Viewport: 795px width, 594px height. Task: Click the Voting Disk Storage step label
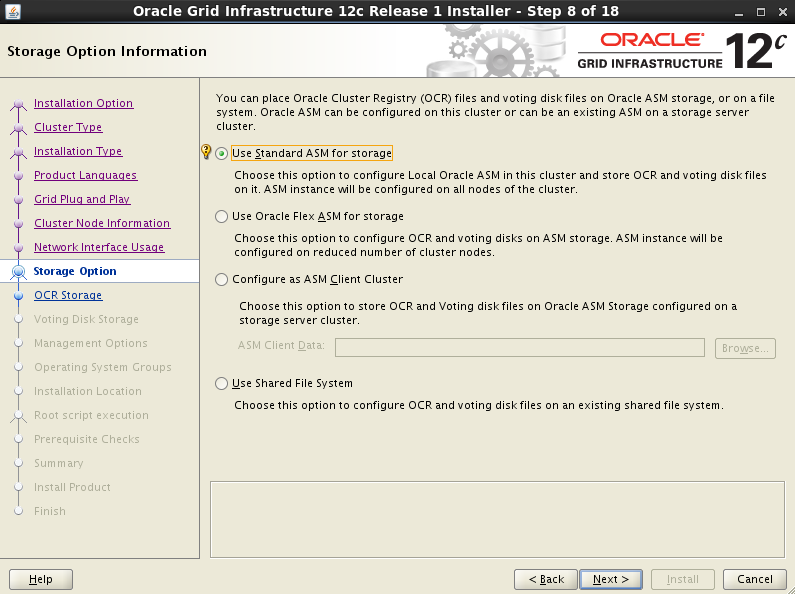86,319
